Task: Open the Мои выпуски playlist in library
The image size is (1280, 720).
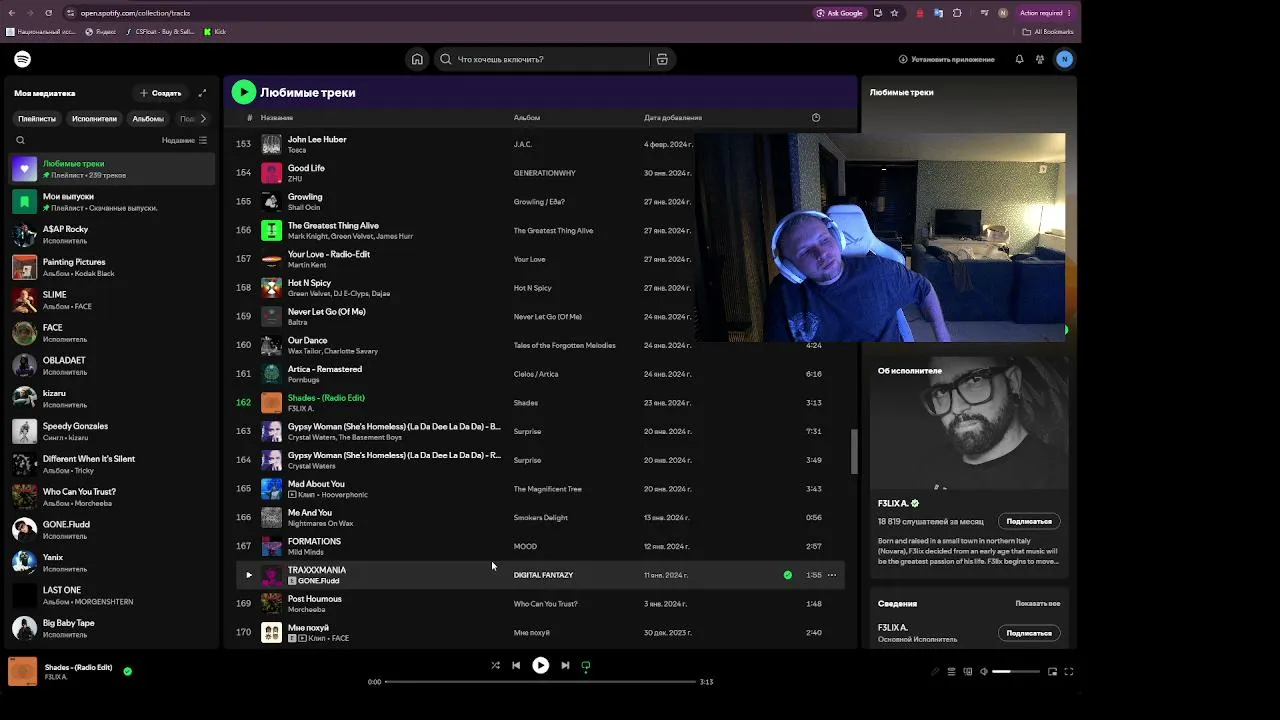Action: click(x=112, y=201)
